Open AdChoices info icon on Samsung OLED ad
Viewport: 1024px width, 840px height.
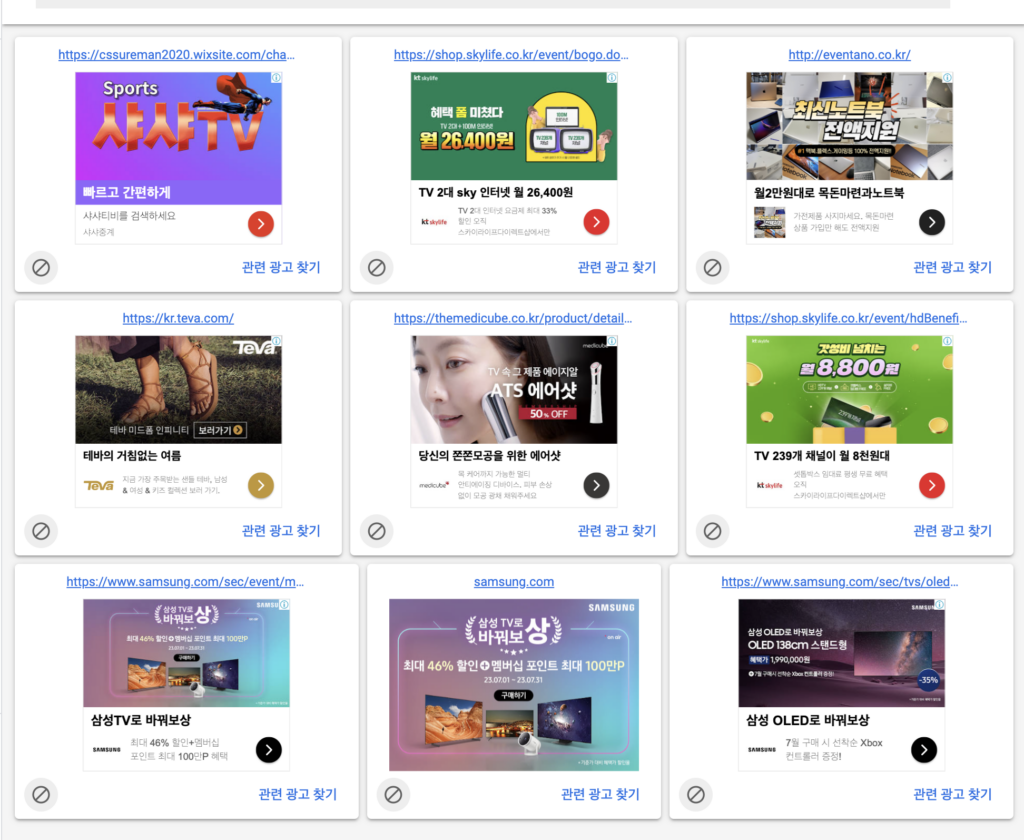(x=940, y=604)
